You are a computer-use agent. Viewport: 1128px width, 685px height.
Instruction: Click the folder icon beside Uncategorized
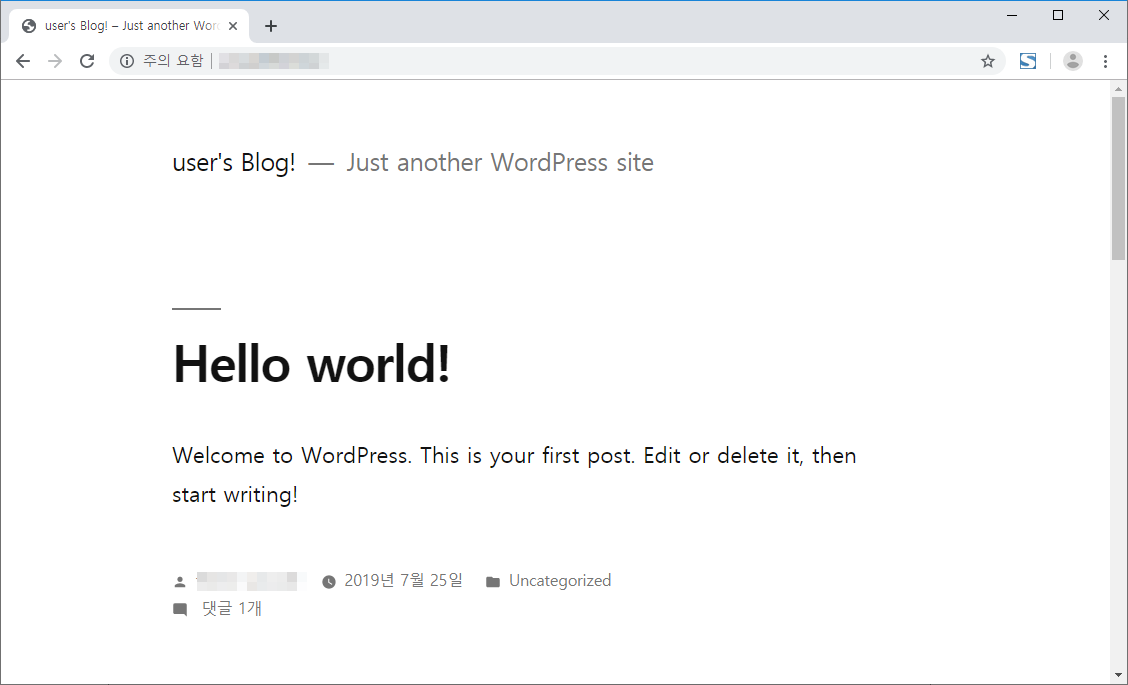(493, 581)
